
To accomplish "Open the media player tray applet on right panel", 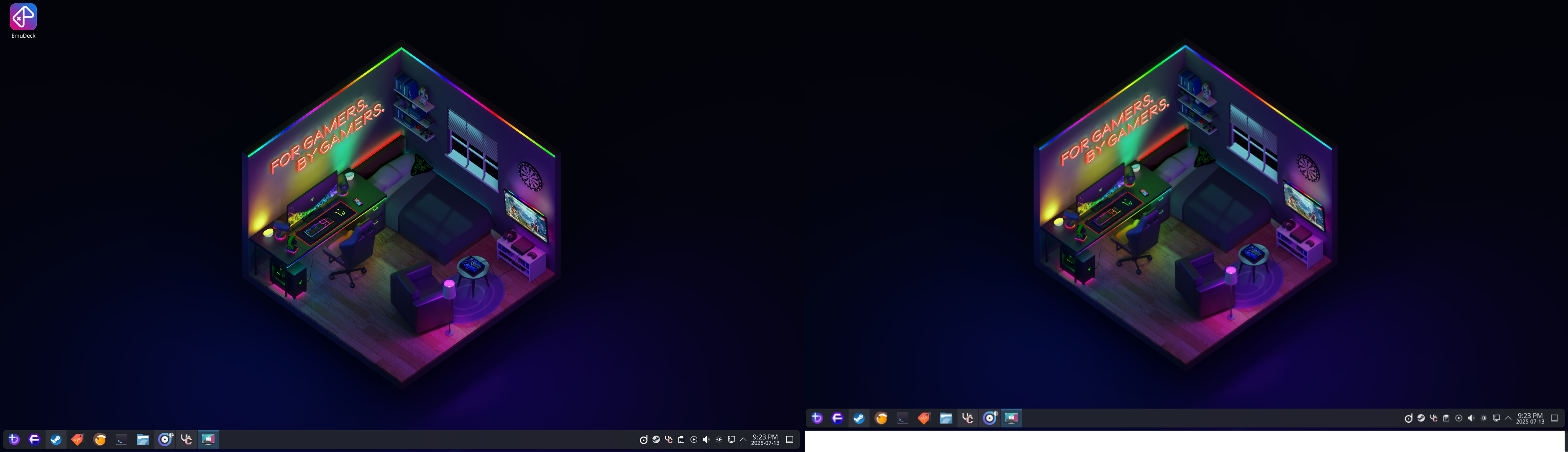I will tap(1458, 418).
